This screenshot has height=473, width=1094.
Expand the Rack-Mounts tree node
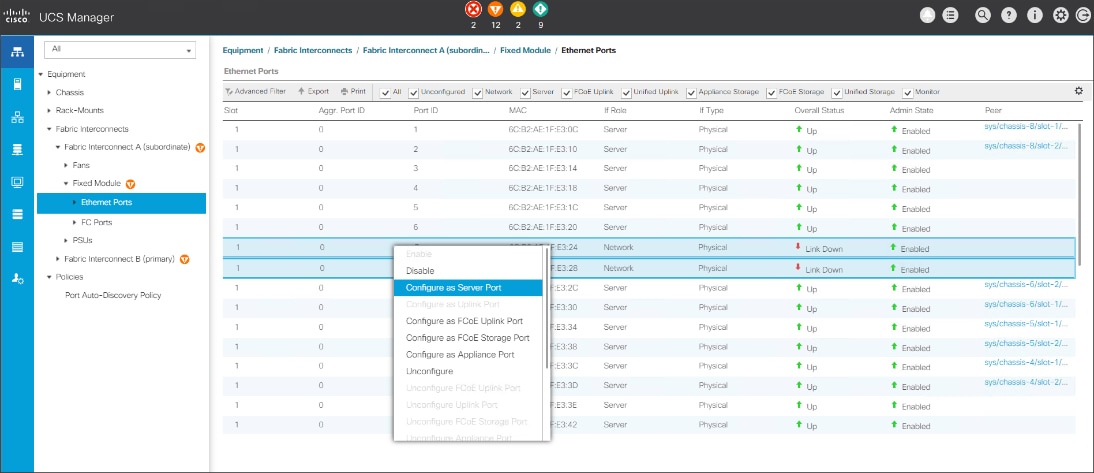(x=49, y=110)
